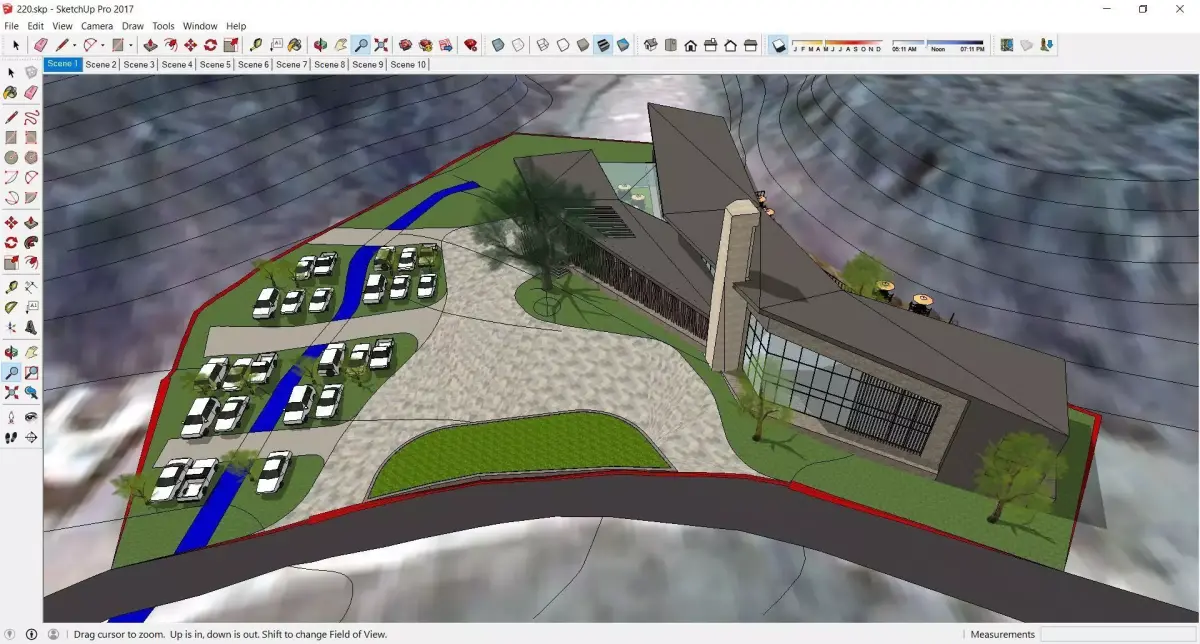
Task: Select the Position Camera tool
Action: click(x=11, y=416)
